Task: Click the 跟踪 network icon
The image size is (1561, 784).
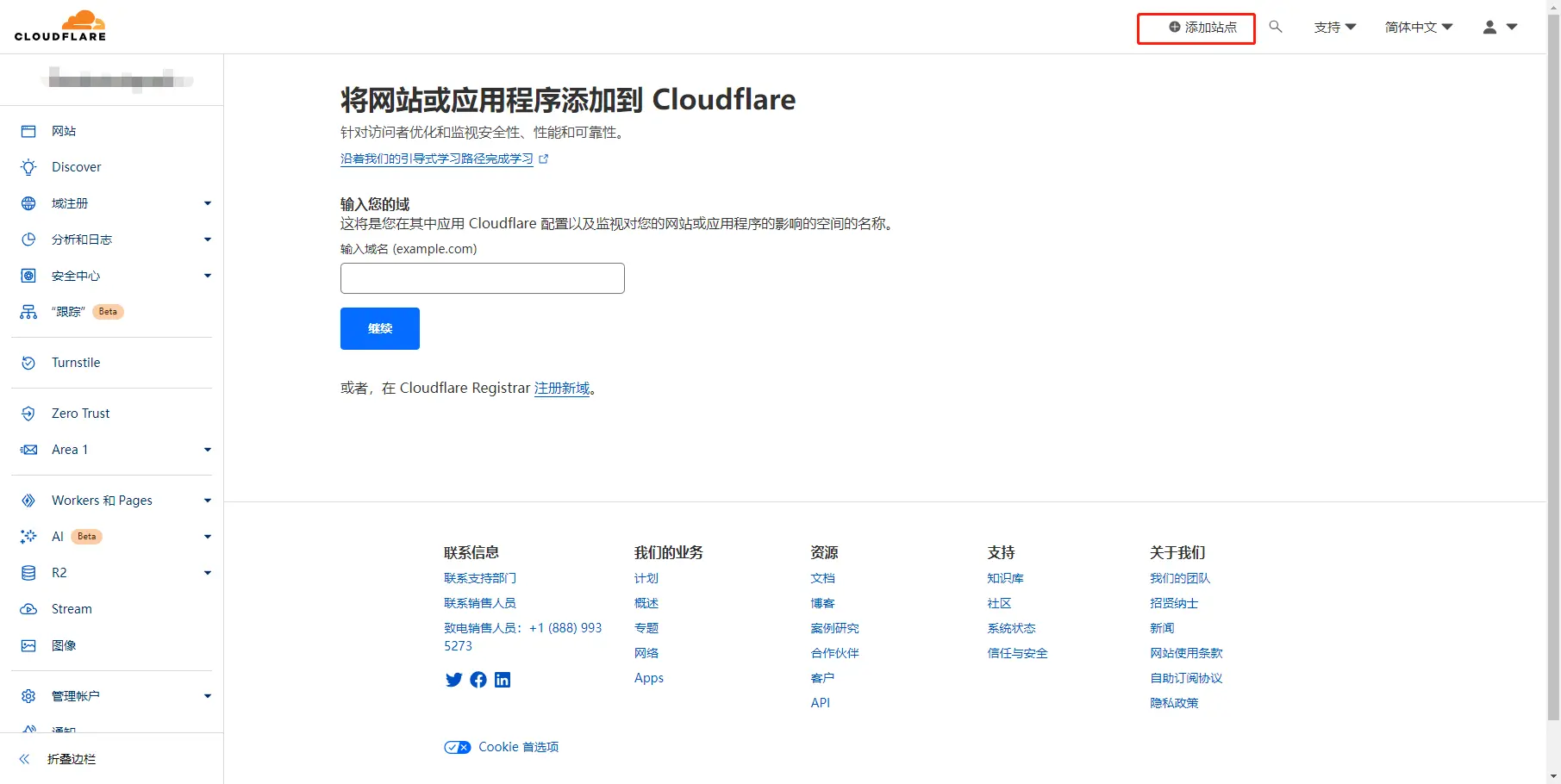Action: coord(28,312)
